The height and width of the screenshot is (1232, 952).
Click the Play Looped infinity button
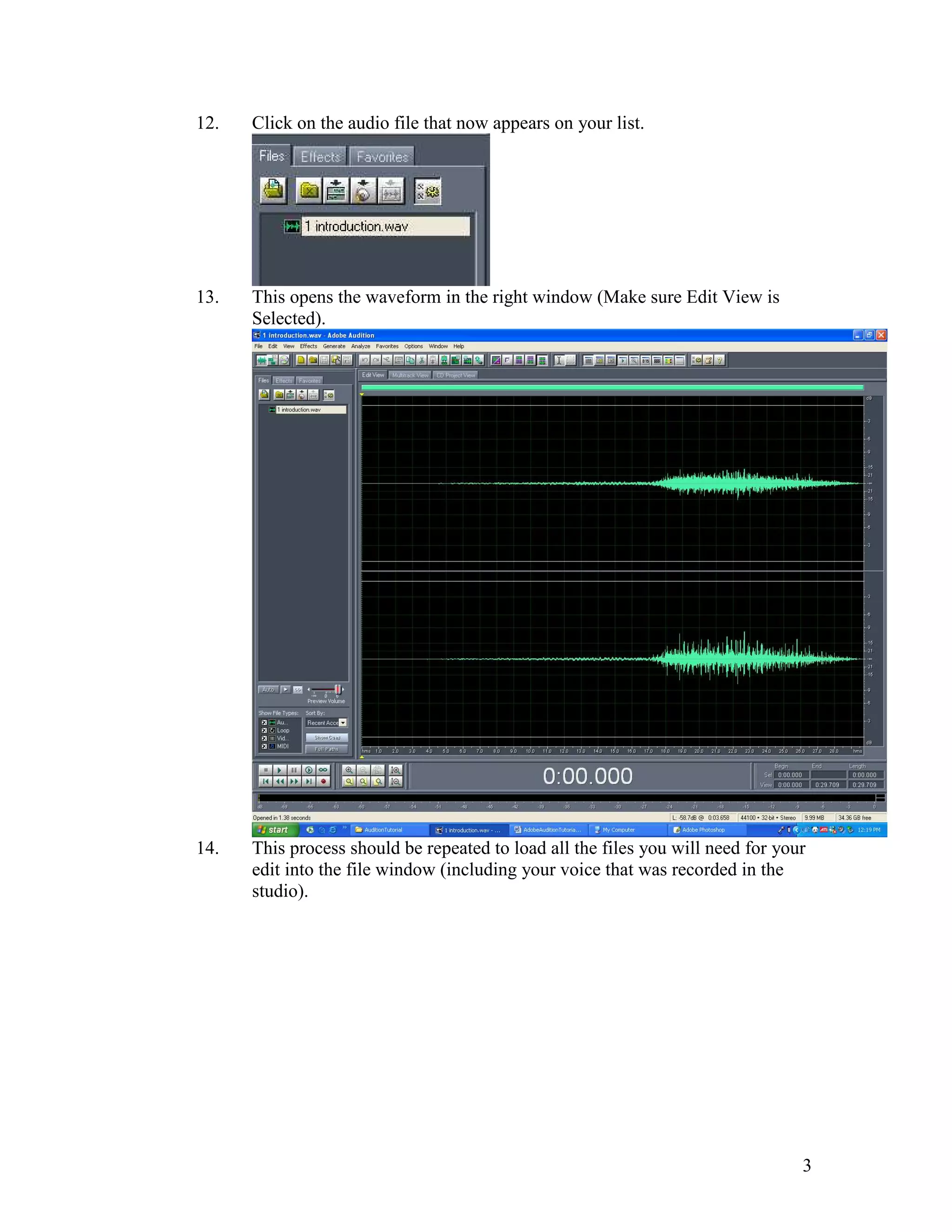(323, 769)
